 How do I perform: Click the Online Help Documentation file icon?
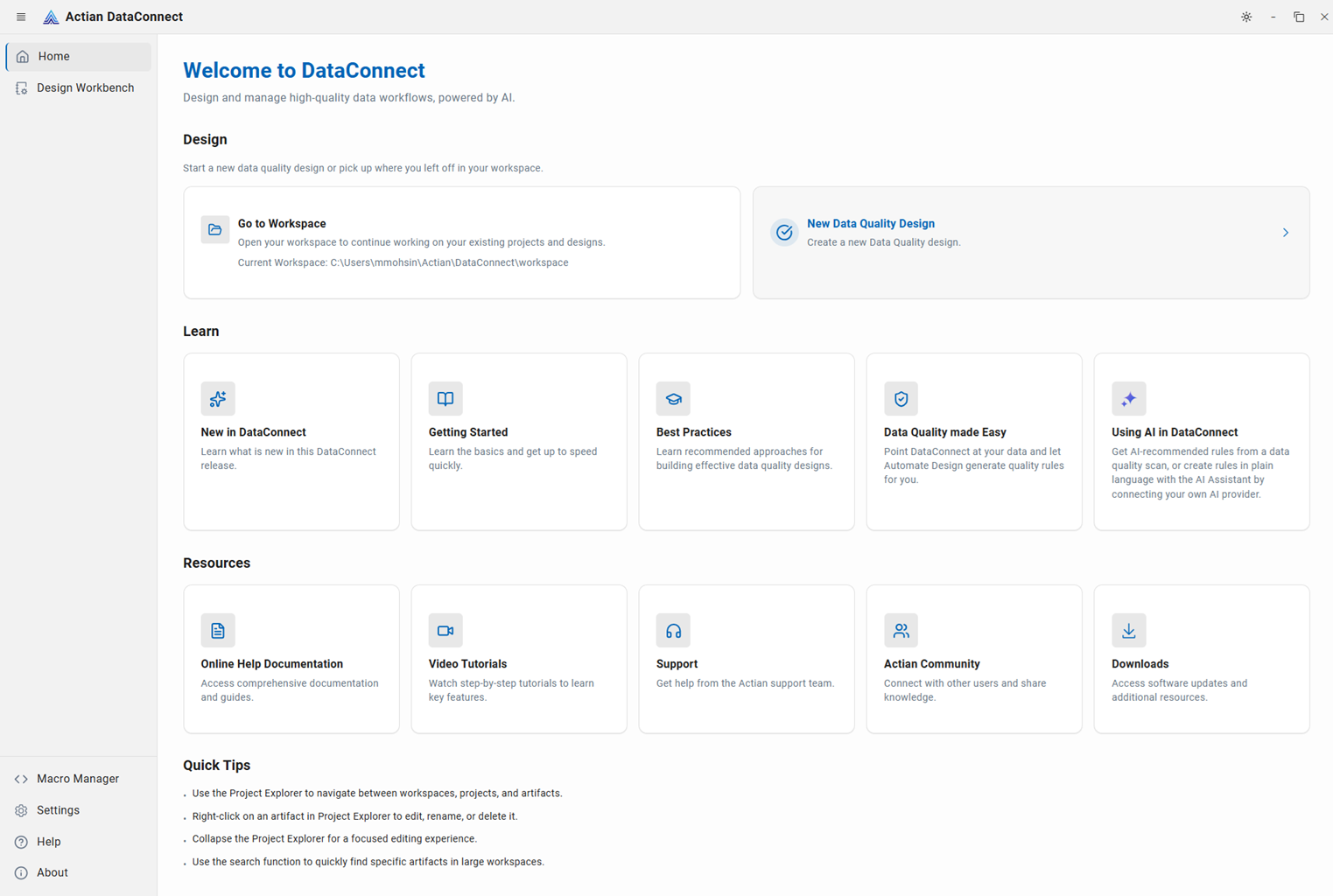pyautogui.click(x=218, y=630)
